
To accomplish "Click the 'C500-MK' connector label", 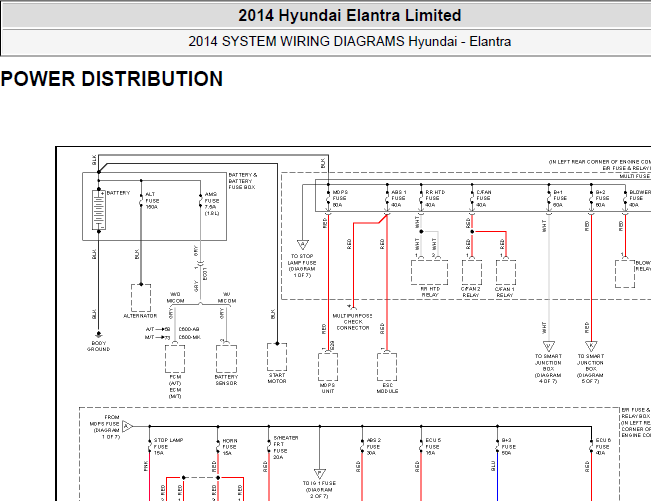I will tap(190, 337).
